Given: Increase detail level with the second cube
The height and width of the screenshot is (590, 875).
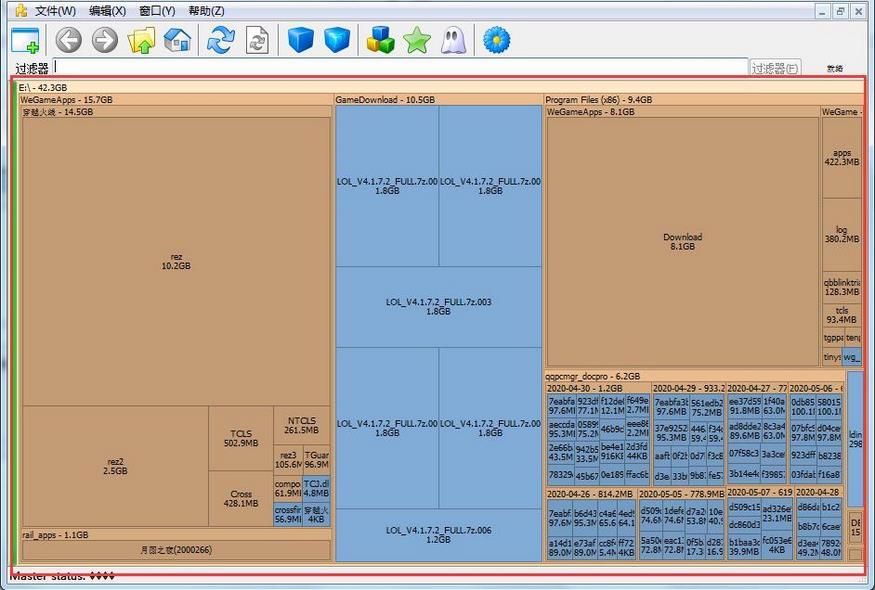Looking at the screenshot, I should 337,40.
